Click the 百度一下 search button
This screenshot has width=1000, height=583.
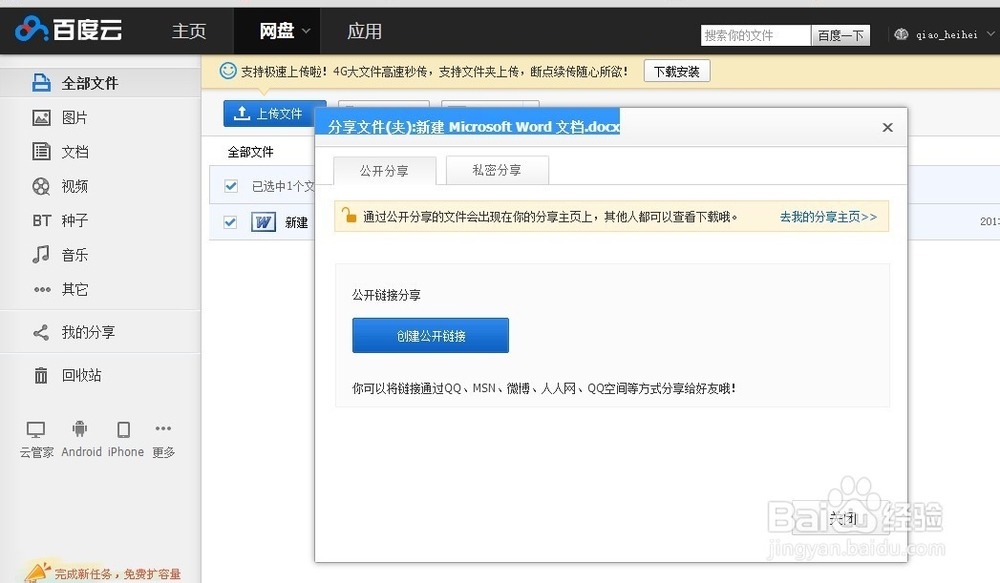(x=841, y=35)
